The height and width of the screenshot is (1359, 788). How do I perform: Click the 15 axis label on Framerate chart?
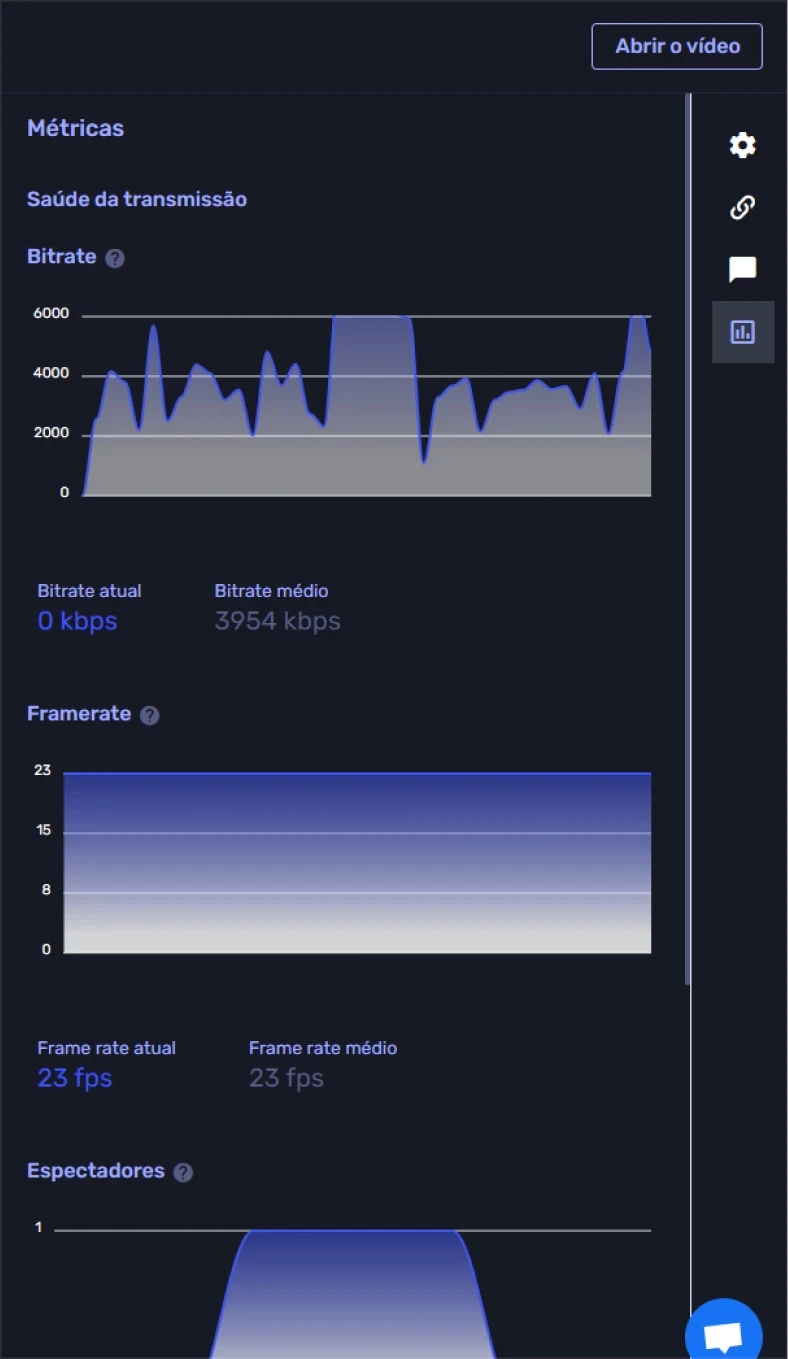pos(43,831)
